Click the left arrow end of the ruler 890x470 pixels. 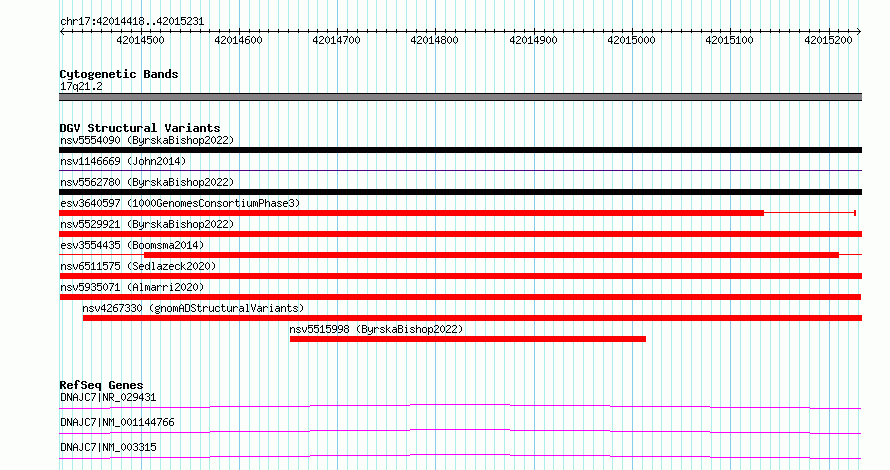pyautogui.click(x=62, y=32)
